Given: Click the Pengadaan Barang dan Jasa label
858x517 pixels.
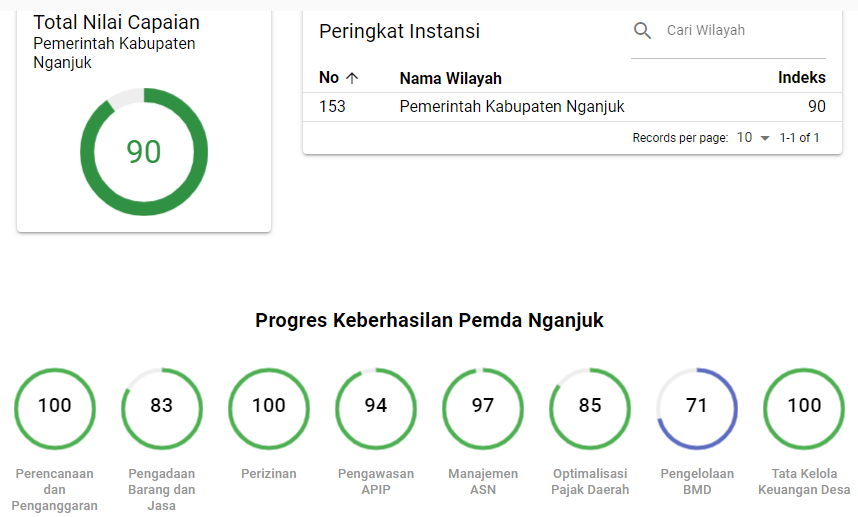Looking at the screenshot, I should coord(161,490).
